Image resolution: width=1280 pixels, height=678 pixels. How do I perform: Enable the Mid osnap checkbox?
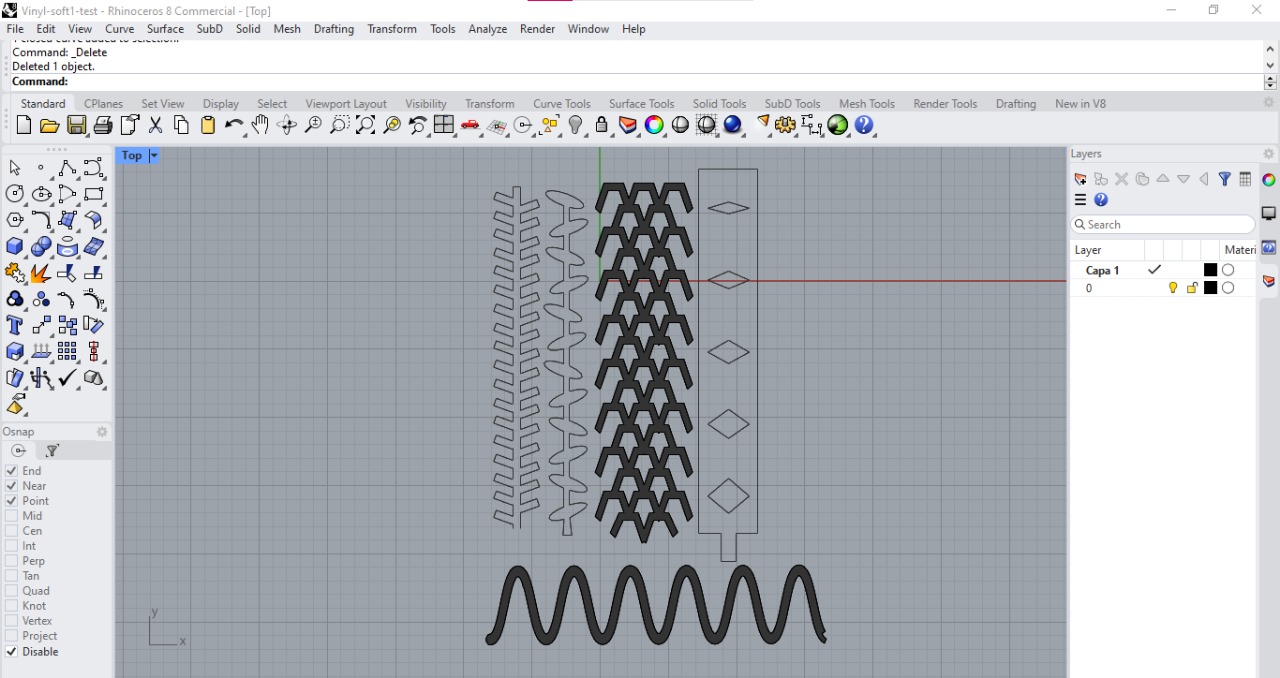[x=12, y=516]
